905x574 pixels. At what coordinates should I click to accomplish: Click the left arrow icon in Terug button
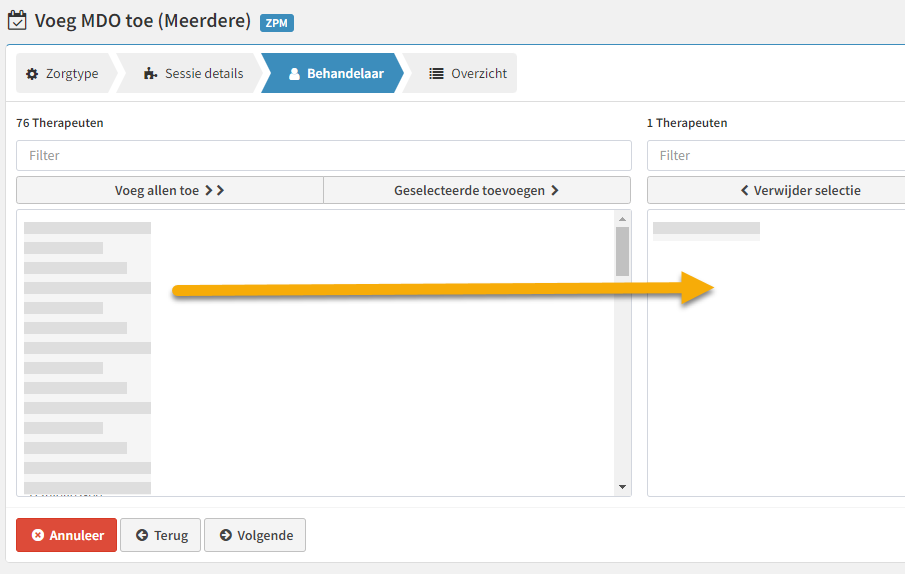[x=142, y=535]
